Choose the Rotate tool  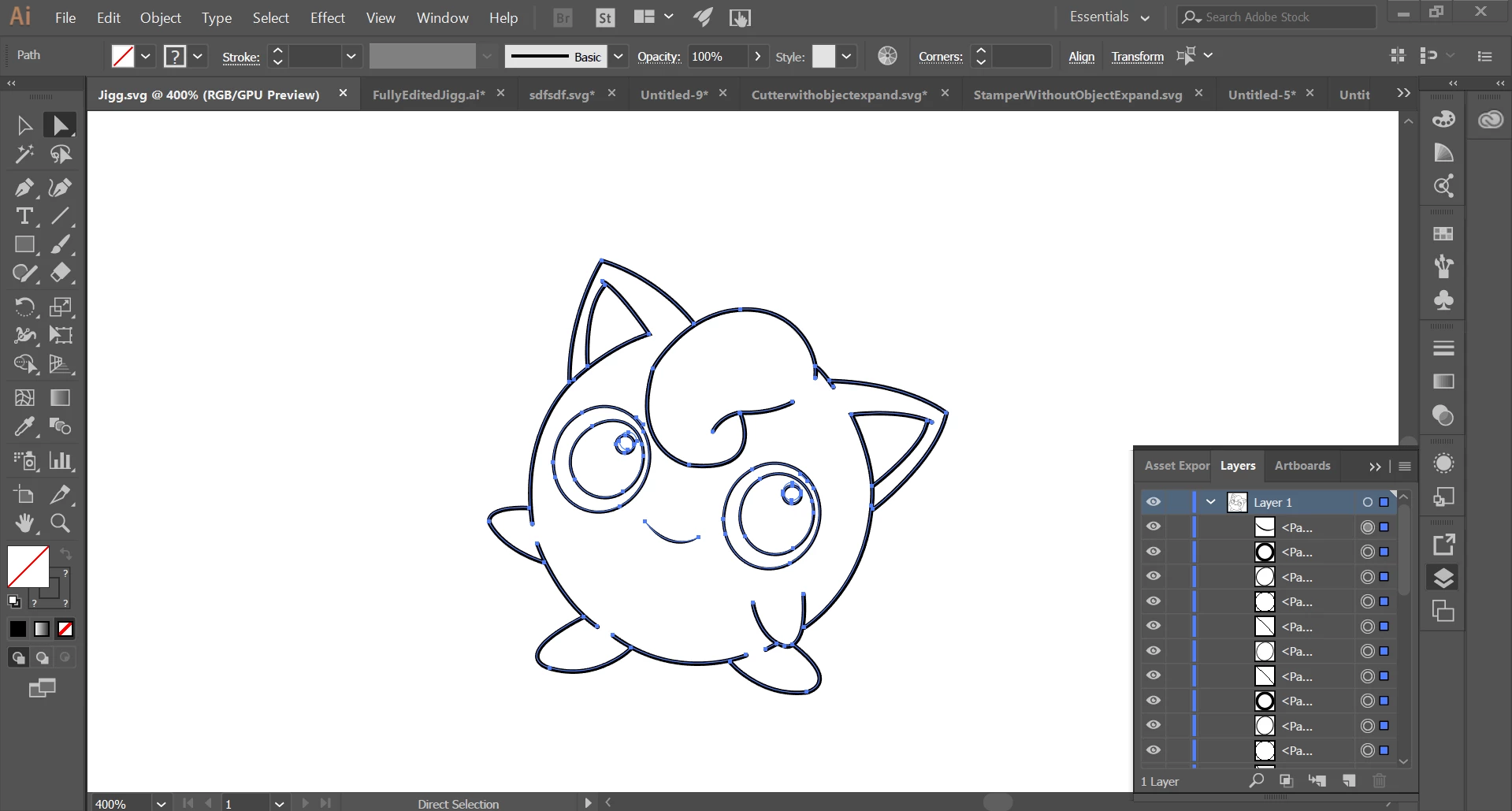pyautogui.click(x=24, y=307)
